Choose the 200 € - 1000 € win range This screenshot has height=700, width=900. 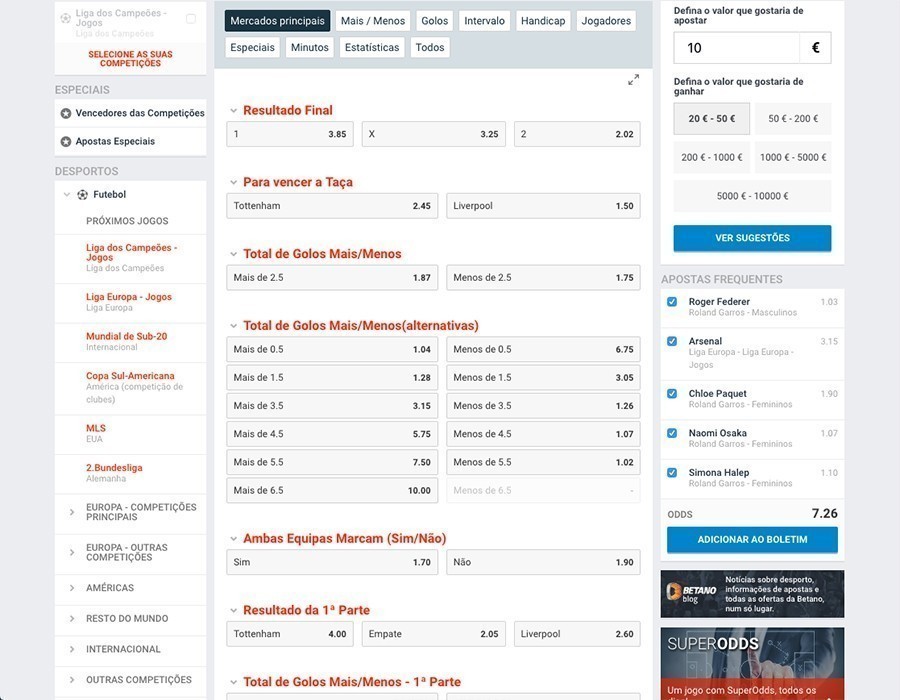[x=712, y=157]
